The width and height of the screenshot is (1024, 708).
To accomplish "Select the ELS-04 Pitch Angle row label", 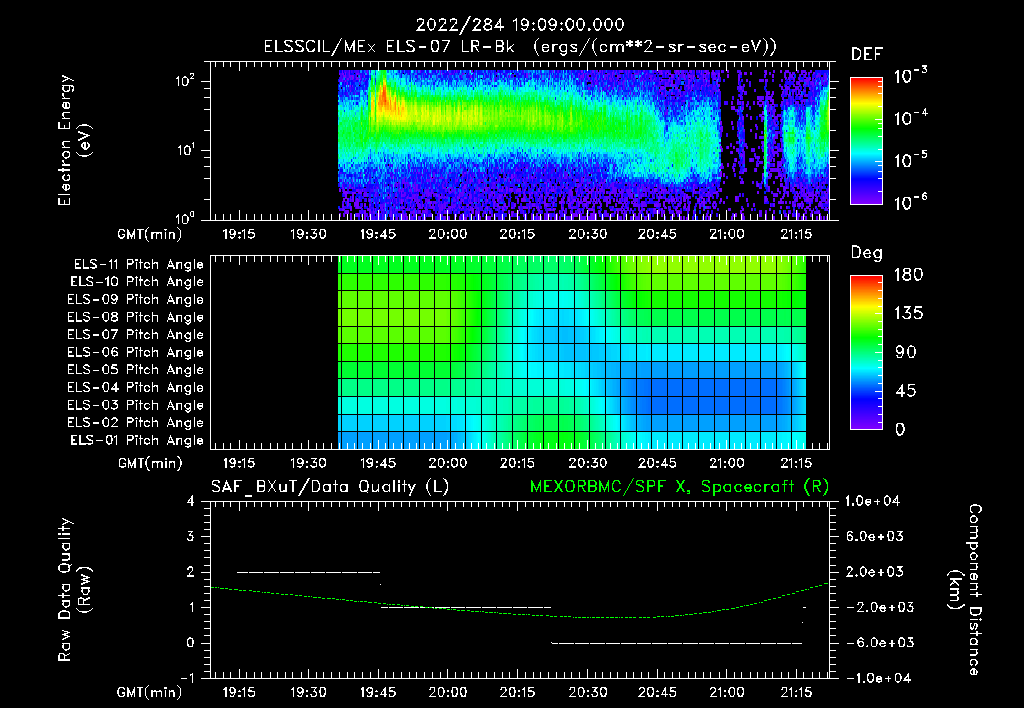I will (136, 387).
